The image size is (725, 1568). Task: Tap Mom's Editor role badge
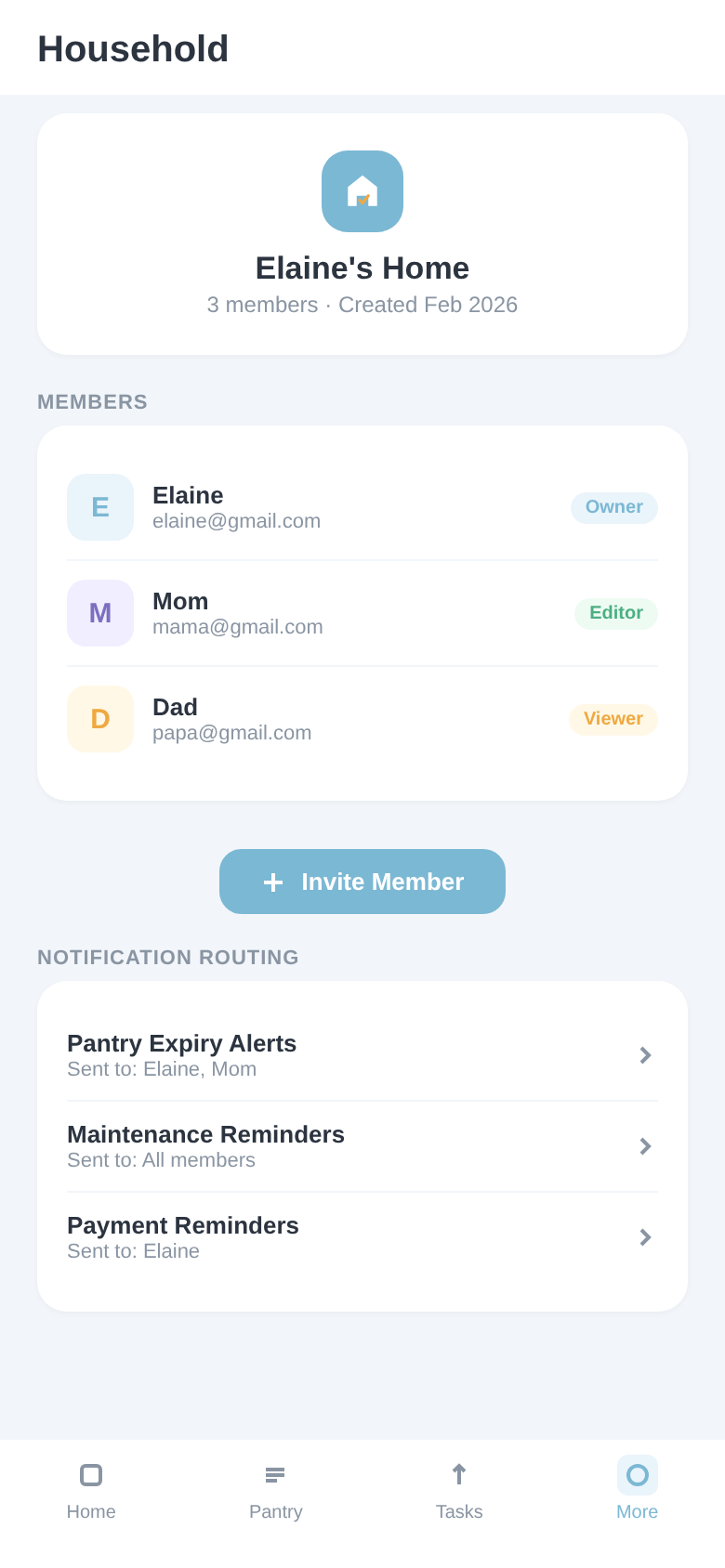[615, 613]
